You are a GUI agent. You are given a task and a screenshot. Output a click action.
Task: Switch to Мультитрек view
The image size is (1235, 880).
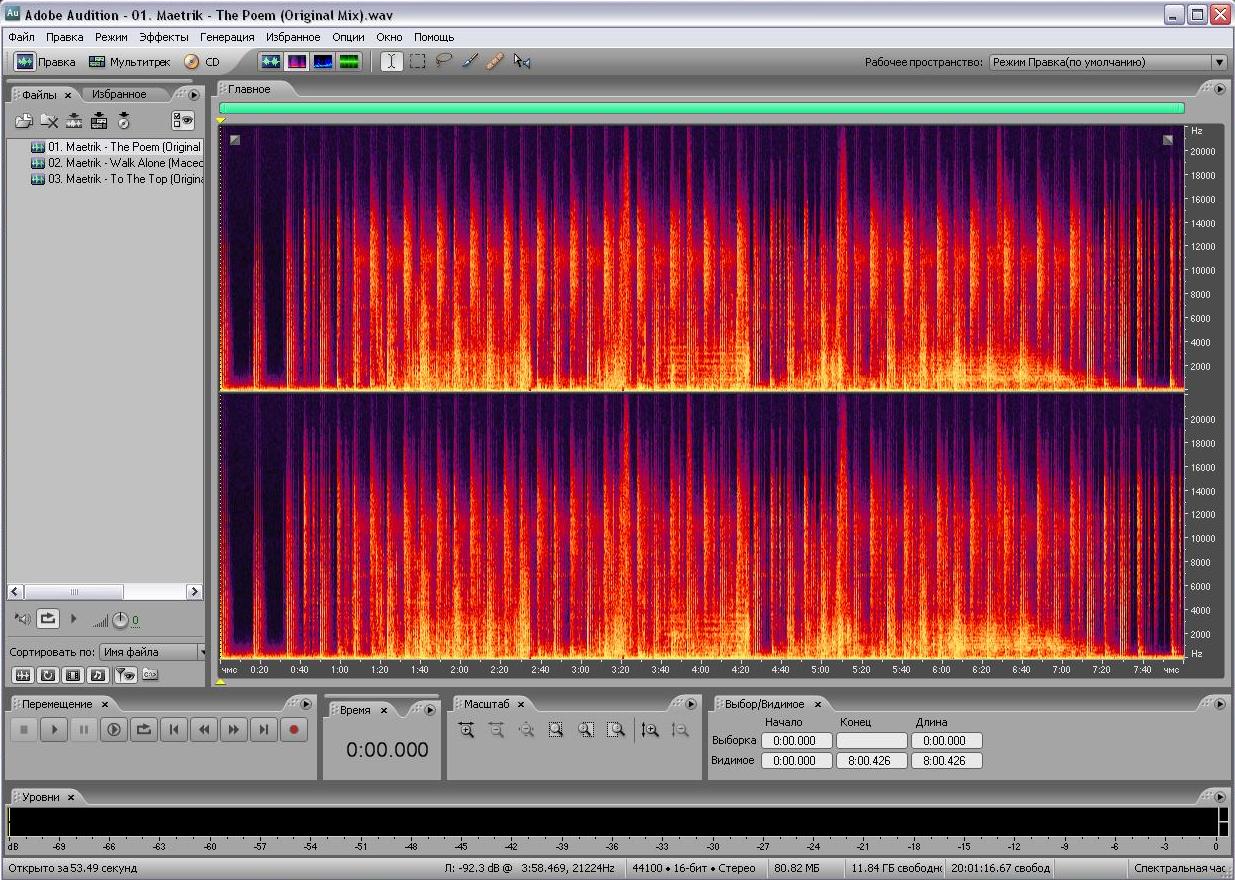[129, 62]
